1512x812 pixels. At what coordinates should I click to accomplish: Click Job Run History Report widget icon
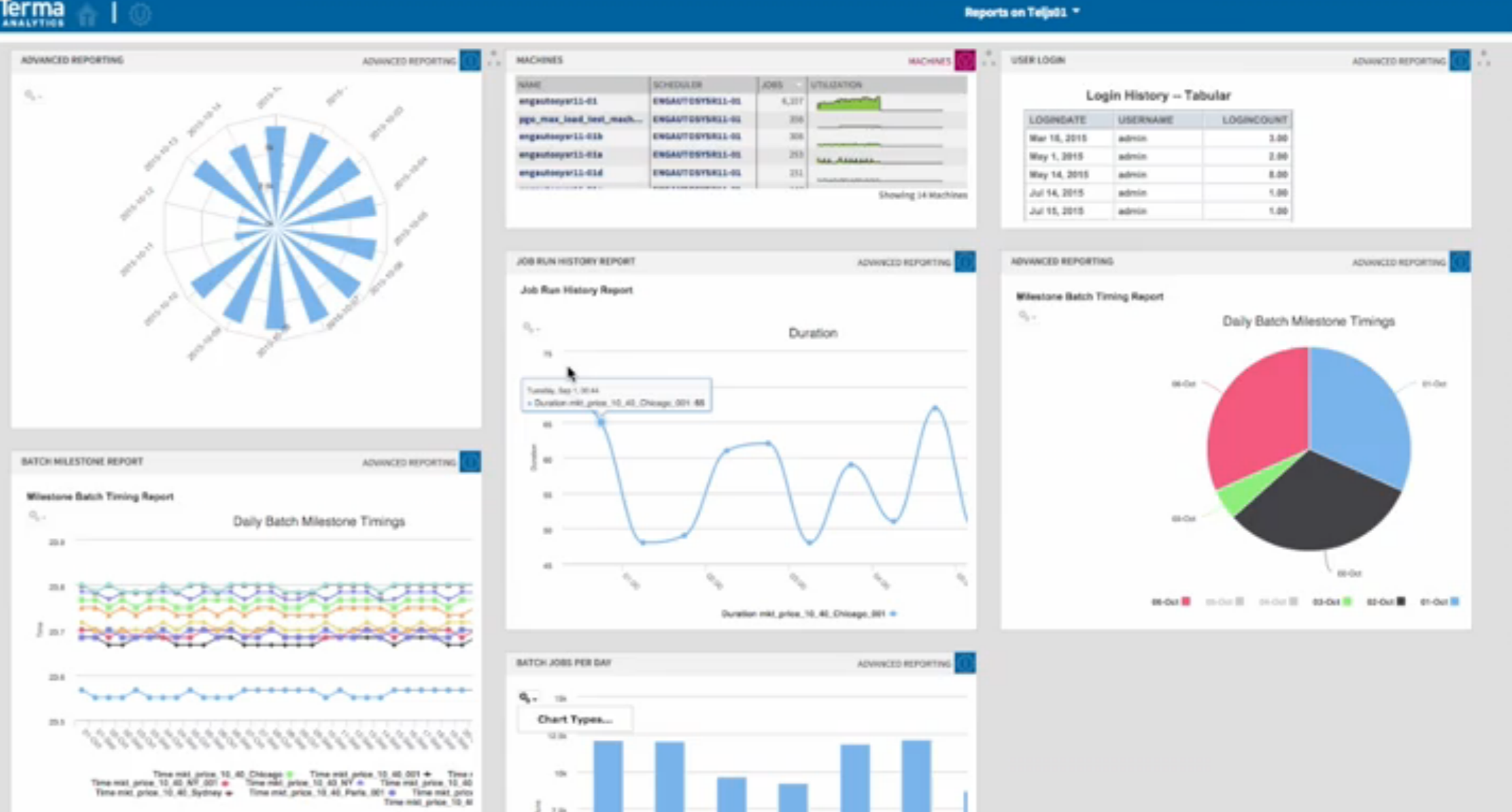pos(965,262)
